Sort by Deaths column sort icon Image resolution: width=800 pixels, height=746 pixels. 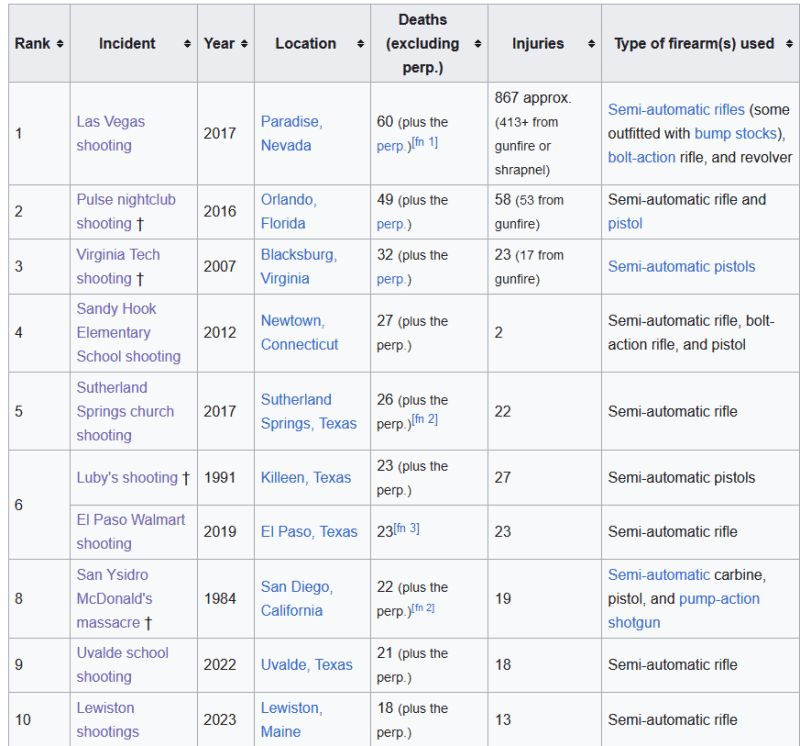tap(477, 44)
